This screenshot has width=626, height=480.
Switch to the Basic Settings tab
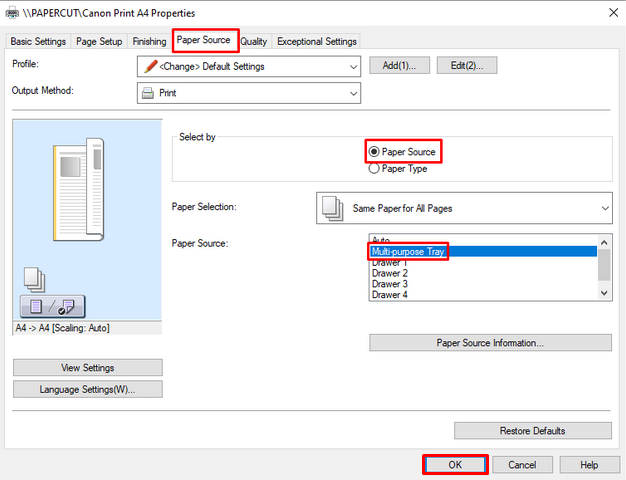coord(38,42)
